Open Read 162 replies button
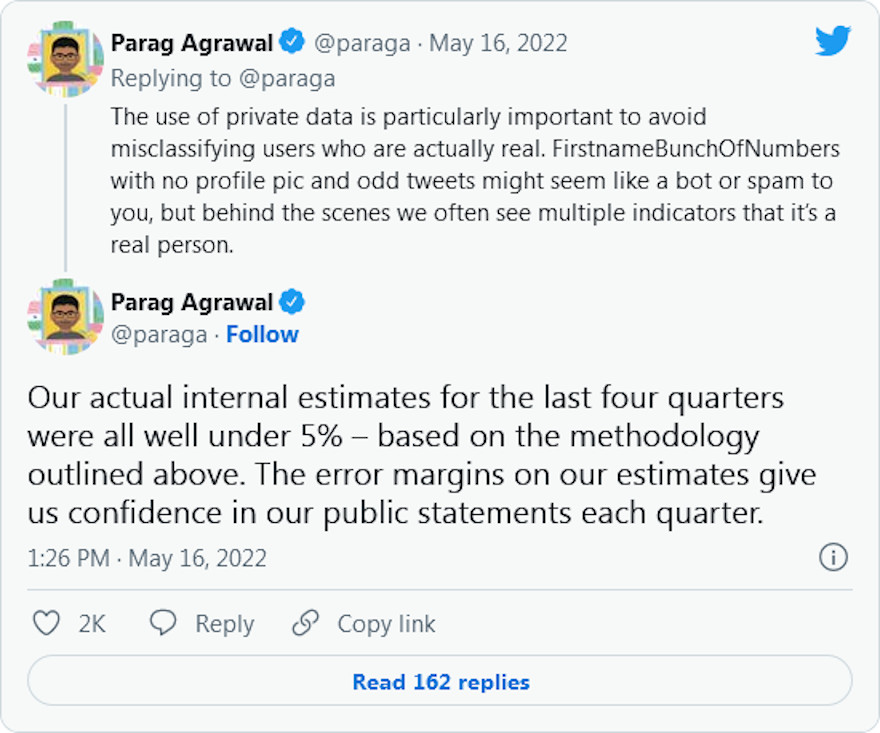The height and width of the screenshot is (733, 880). pos(440,682)
